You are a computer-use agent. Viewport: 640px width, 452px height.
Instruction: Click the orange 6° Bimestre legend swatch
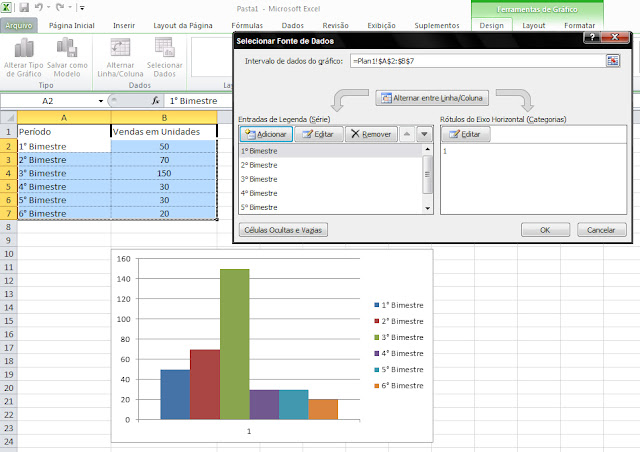pos(377,385)
